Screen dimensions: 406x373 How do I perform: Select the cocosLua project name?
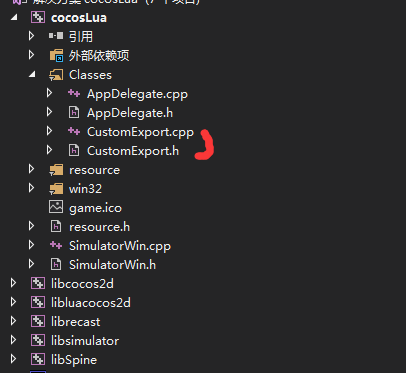coord(79,18)
